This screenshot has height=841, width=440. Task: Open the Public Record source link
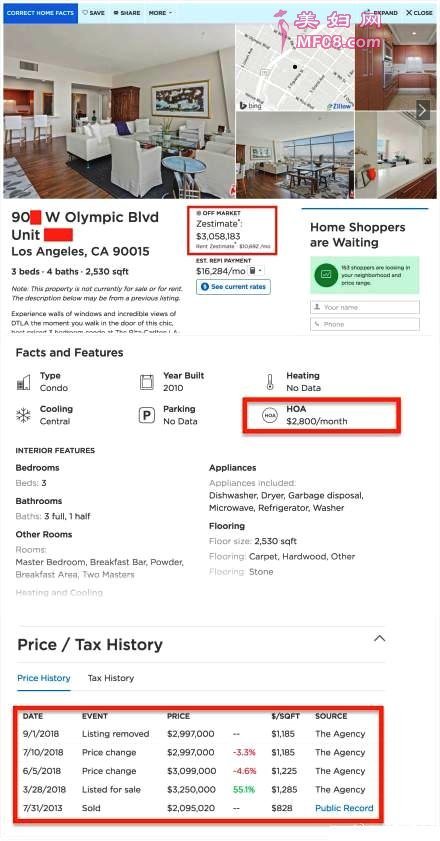point(344,808)
